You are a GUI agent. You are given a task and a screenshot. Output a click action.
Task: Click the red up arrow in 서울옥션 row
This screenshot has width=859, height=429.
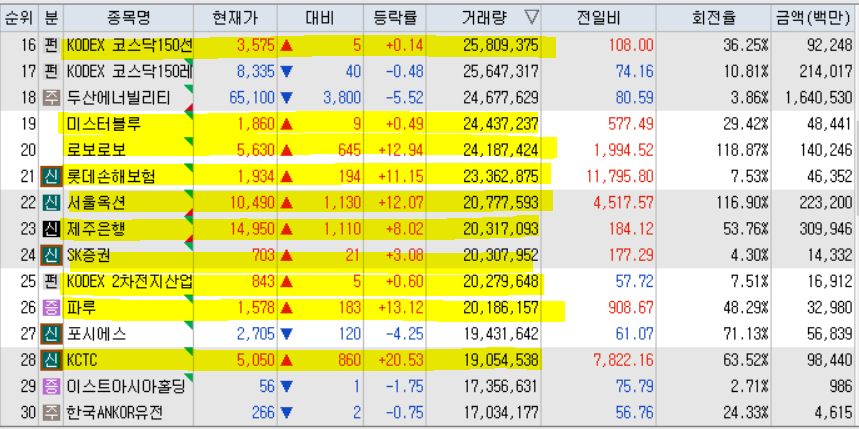286,203
